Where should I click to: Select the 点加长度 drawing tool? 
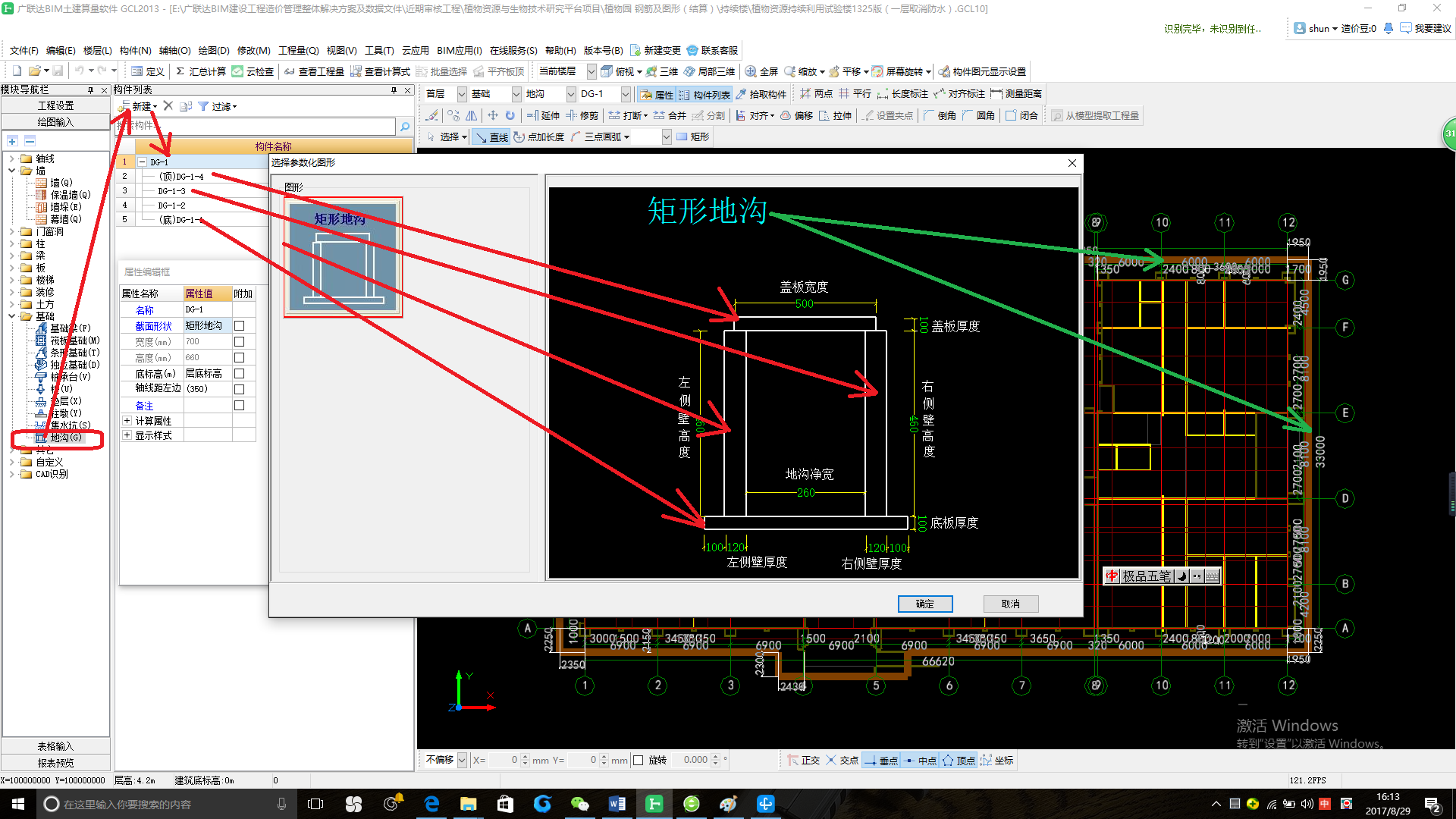click(x=539, y=137)
